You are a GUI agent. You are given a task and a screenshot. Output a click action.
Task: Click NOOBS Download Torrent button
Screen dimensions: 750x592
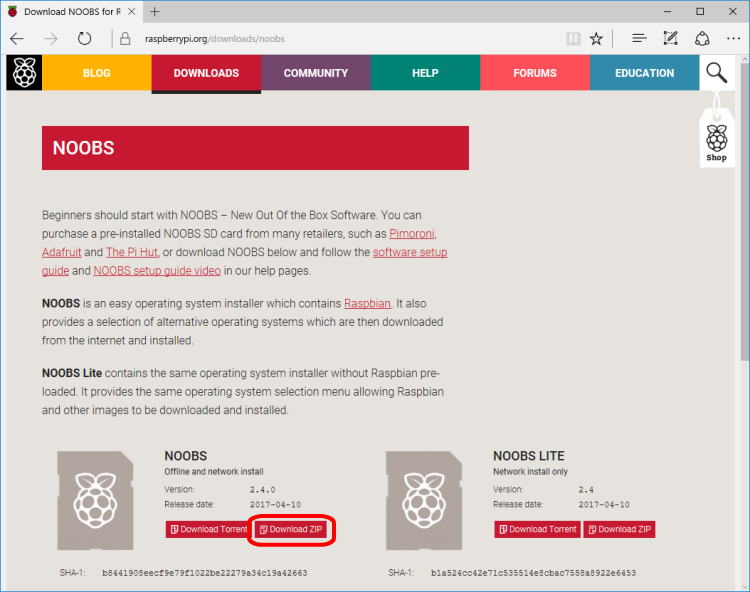206,529
